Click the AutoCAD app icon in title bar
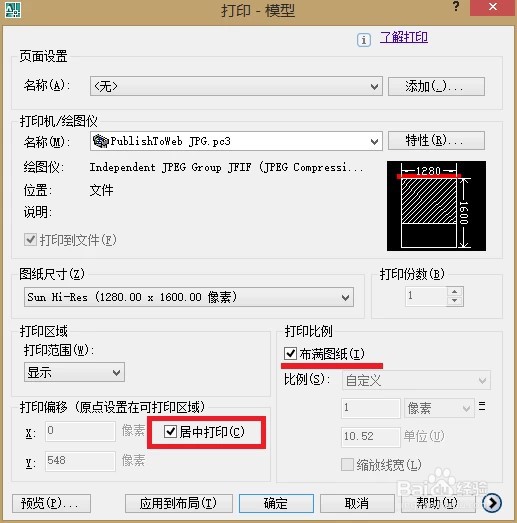The image size is (517, 523). [x=13, y=10]
